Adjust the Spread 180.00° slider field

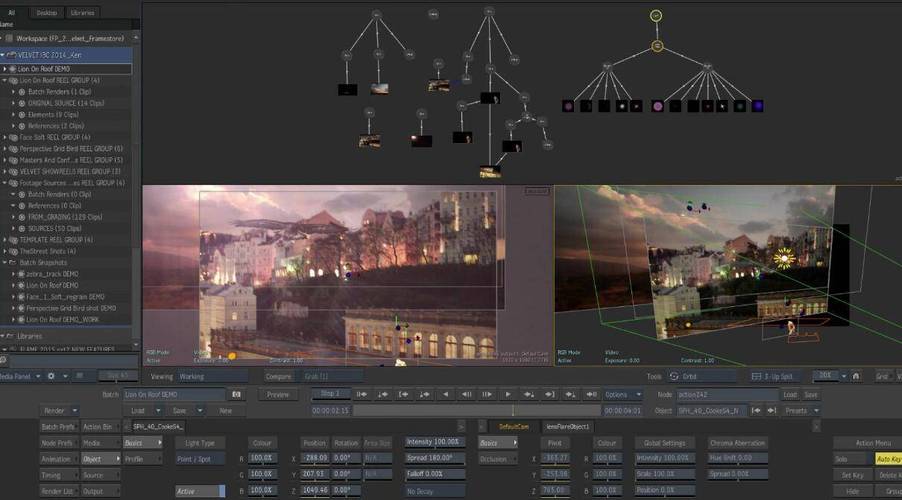(x=435, y=459)
